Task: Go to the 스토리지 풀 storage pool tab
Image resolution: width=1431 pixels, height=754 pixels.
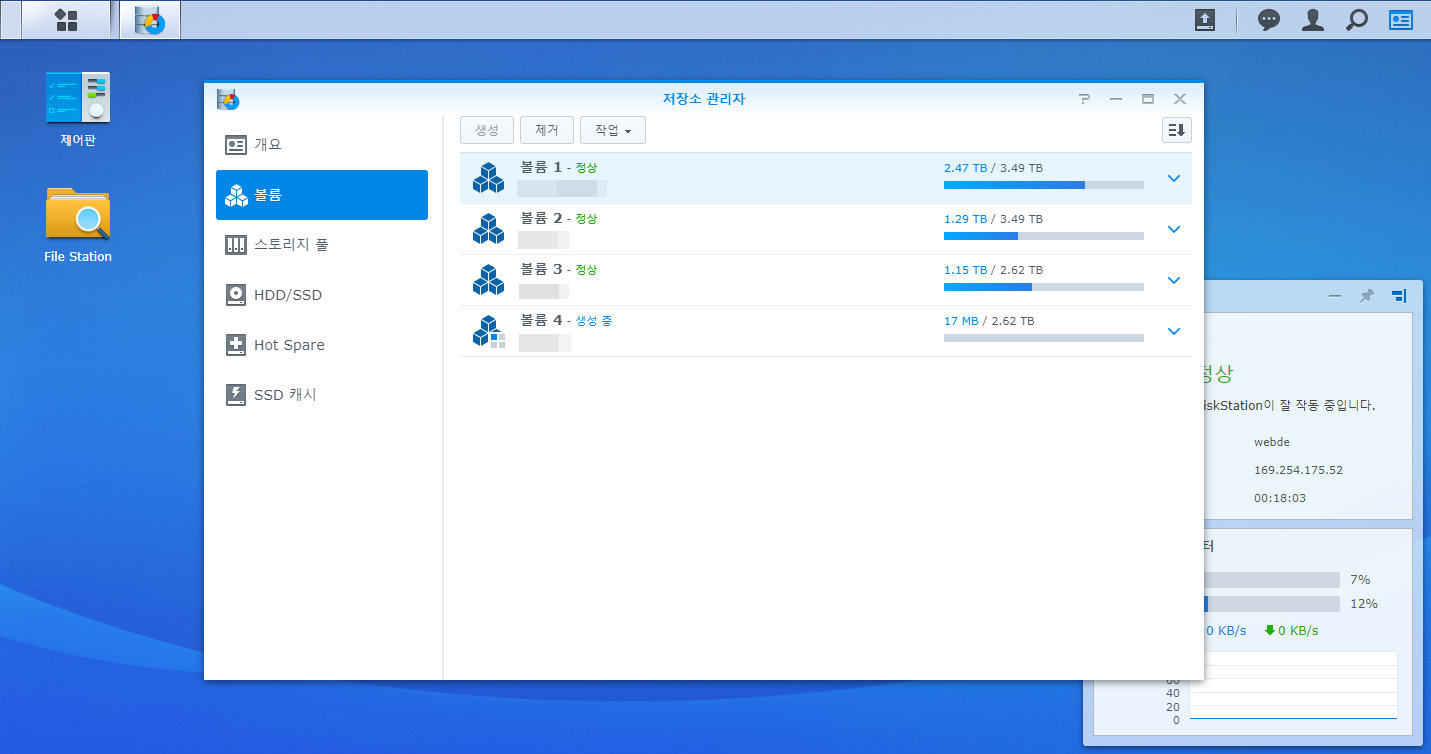Action: point(322,245)
